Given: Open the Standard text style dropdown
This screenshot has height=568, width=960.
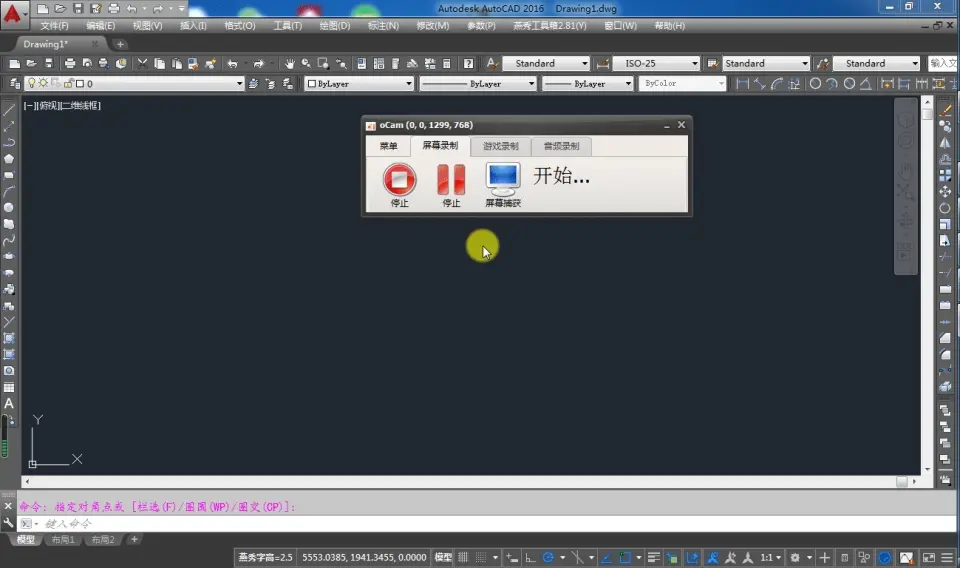Looking at the screenshot, I should click(x=546, y=64).
